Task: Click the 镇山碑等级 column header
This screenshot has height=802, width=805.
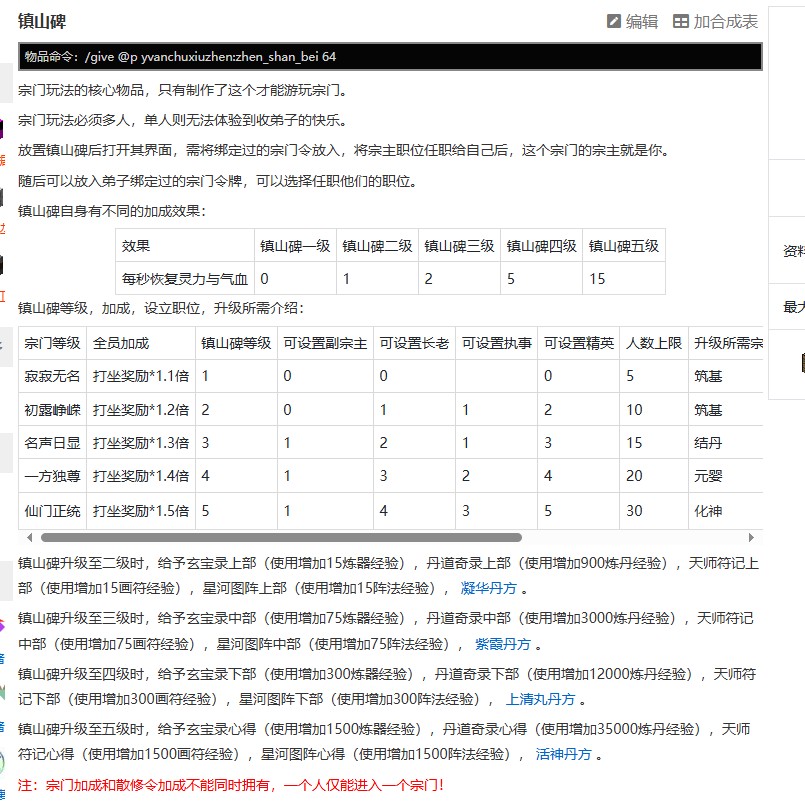Action: coord(236,343)
